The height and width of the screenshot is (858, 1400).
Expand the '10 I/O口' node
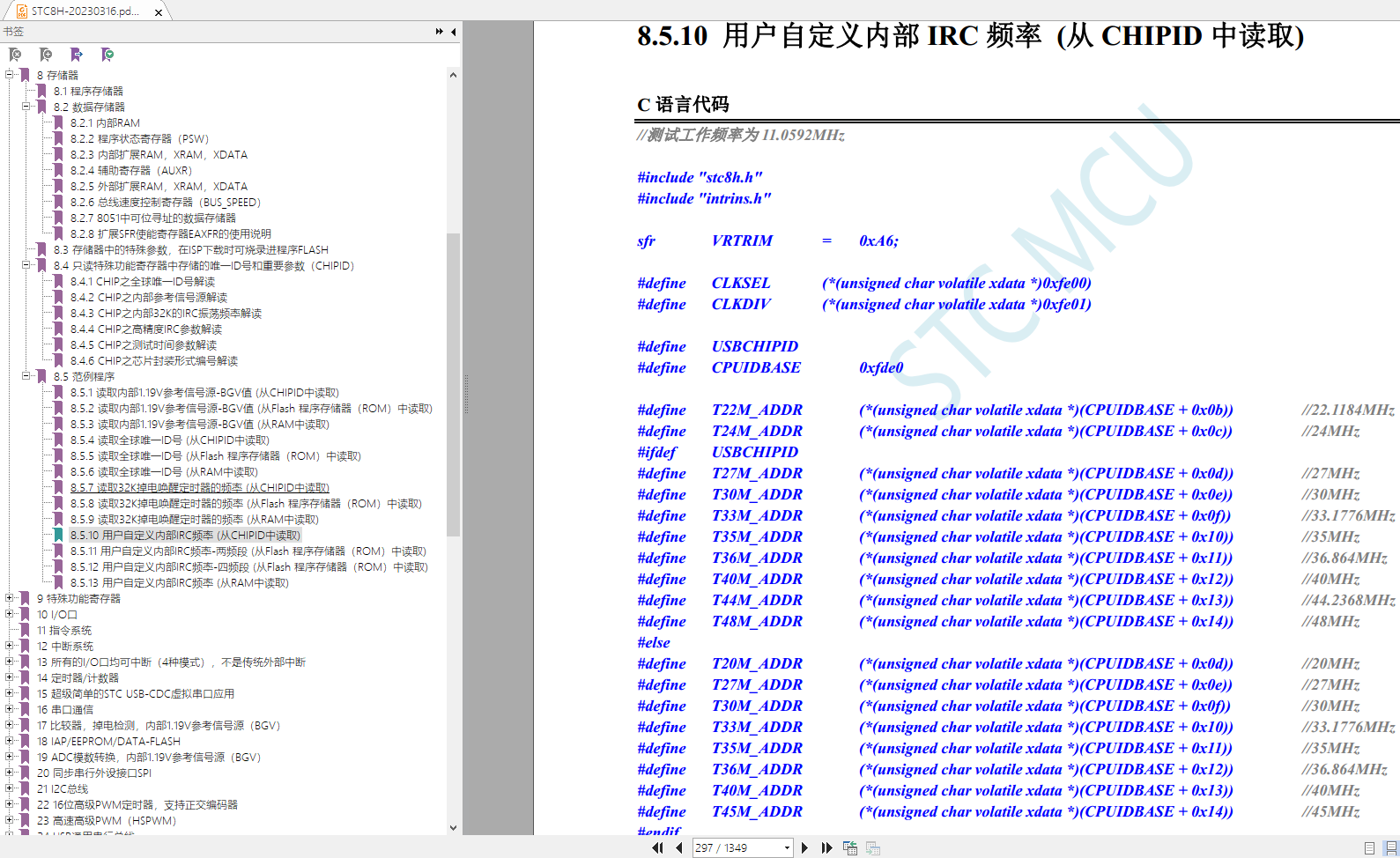pyautogui.click(x=9, y=613)
